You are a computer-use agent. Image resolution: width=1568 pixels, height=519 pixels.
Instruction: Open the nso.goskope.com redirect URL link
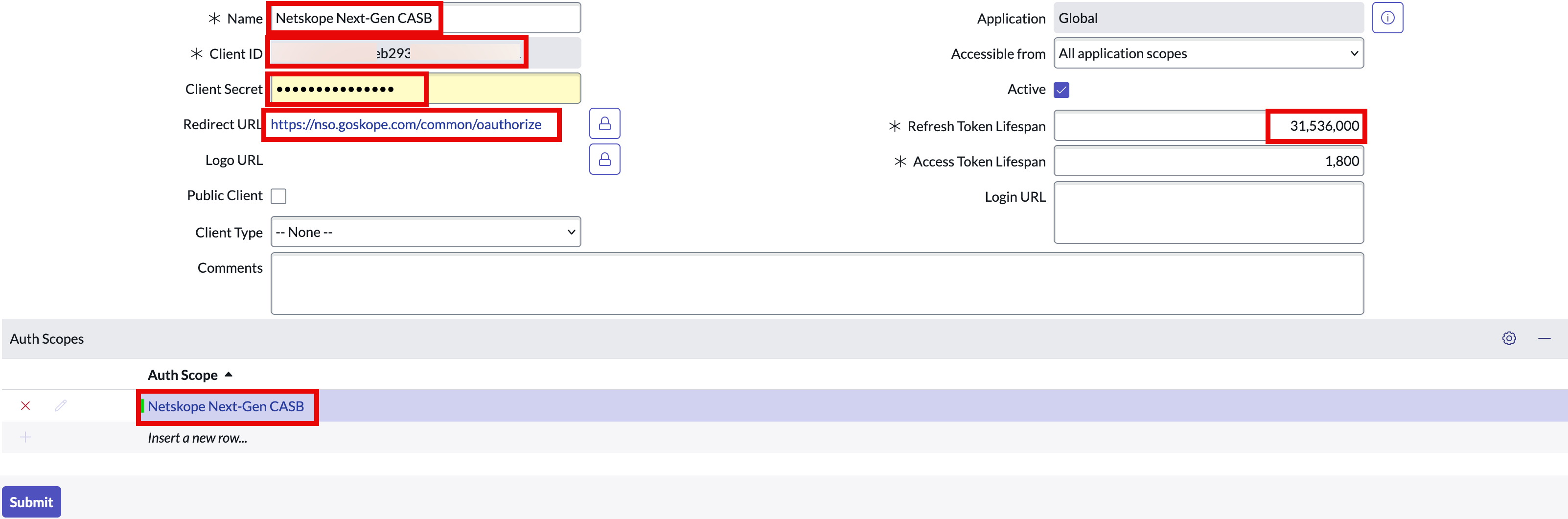406,124
